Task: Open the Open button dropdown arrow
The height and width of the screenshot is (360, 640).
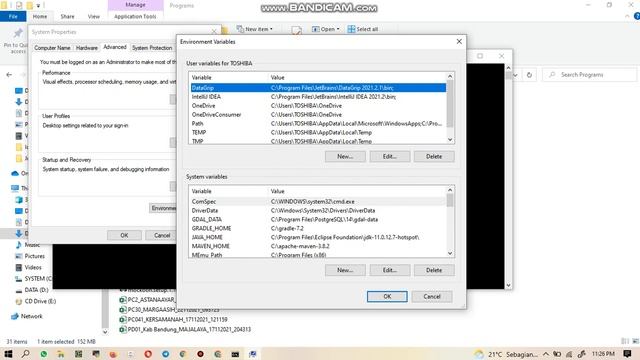Action: click(x=338, y=29)
